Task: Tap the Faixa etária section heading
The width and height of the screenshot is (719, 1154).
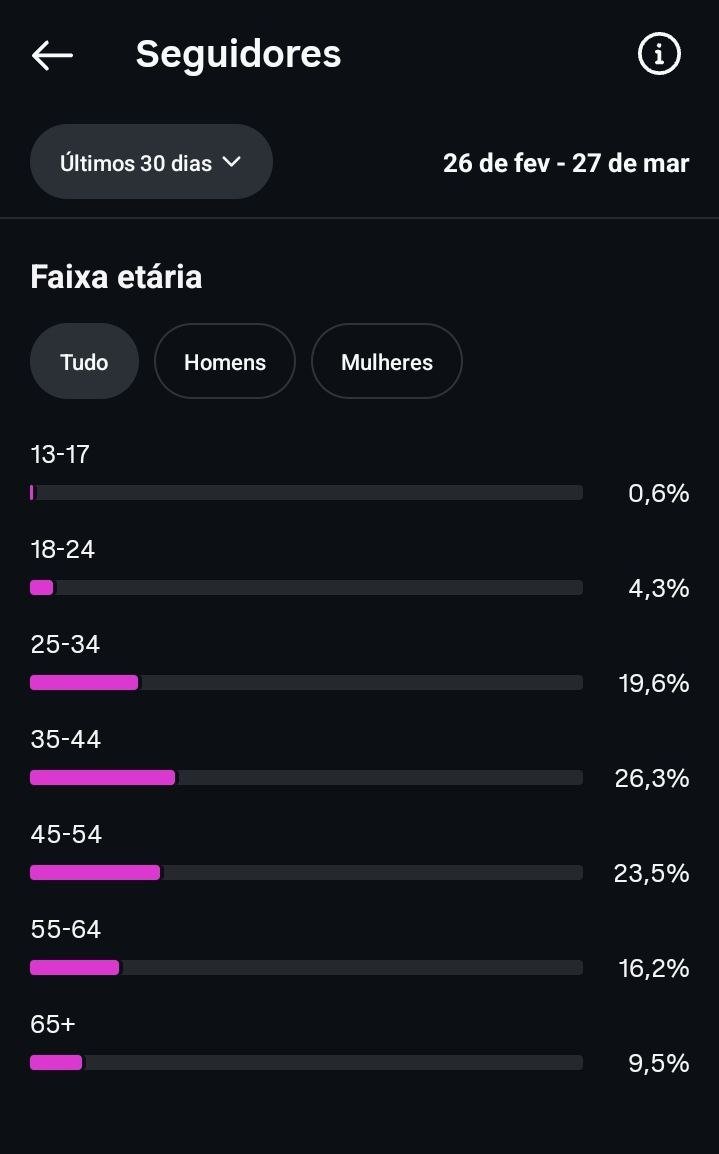Action: click(x=116, y=276)
